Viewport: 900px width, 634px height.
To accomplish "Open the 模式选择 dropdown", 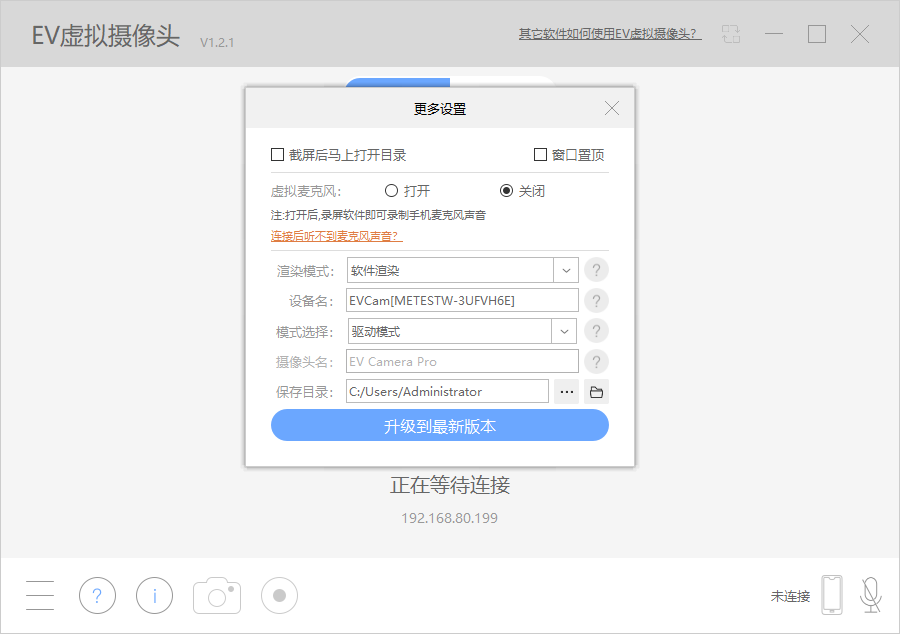I will pyautogui.click(x=567, y=330).
